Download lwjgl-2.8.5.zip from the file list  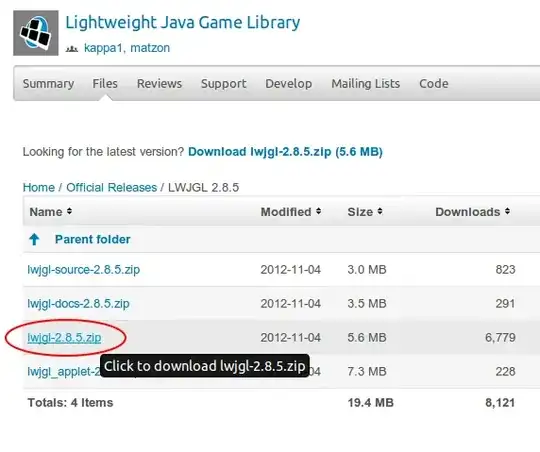tap(64, 338)
